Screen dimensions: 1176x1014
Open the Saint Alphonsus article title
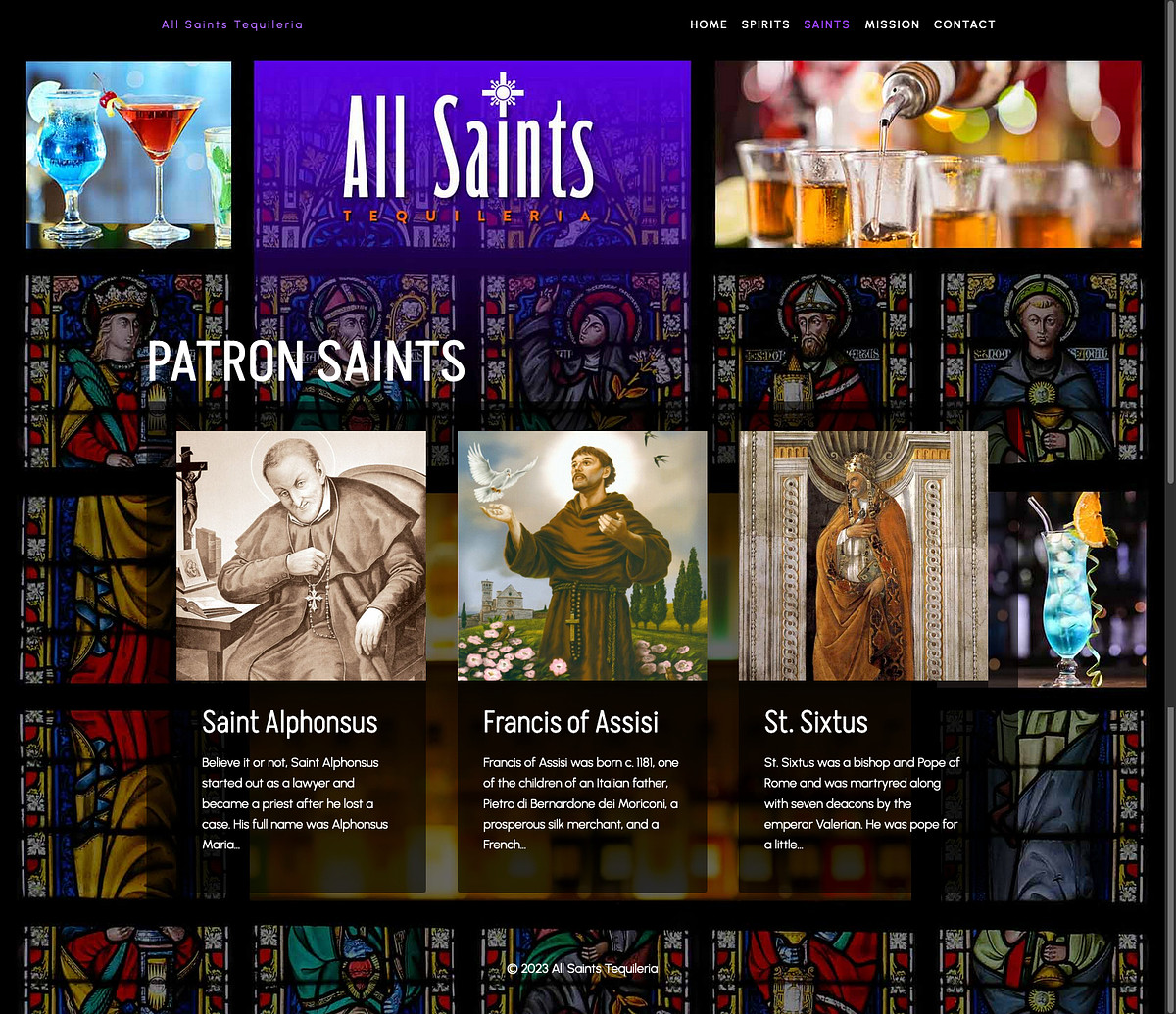289,722
